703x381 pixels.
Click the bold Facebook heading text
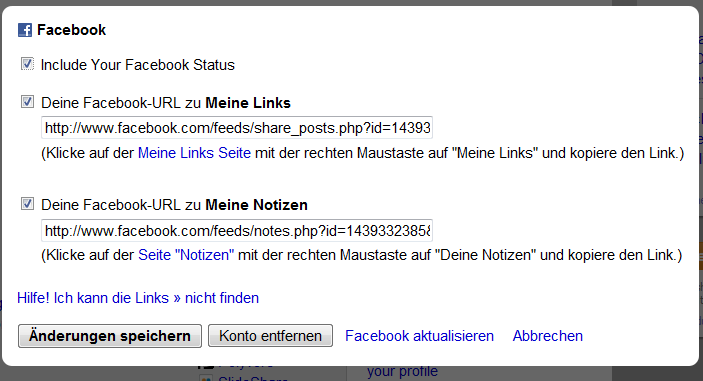(x=71, y=30)
